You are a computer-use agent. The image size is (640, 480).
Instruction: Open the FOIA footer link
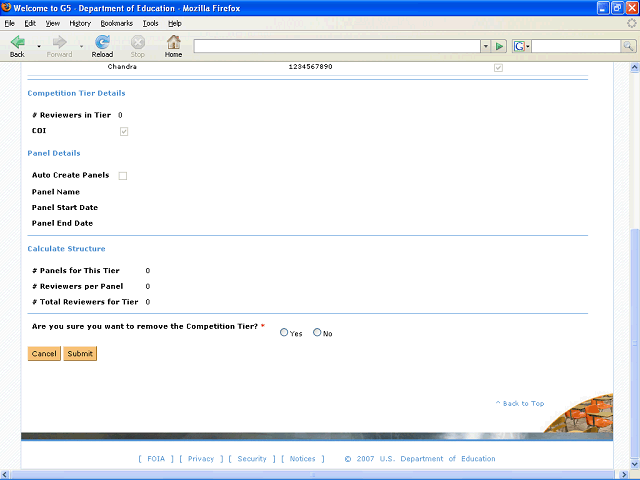[156, 458]
